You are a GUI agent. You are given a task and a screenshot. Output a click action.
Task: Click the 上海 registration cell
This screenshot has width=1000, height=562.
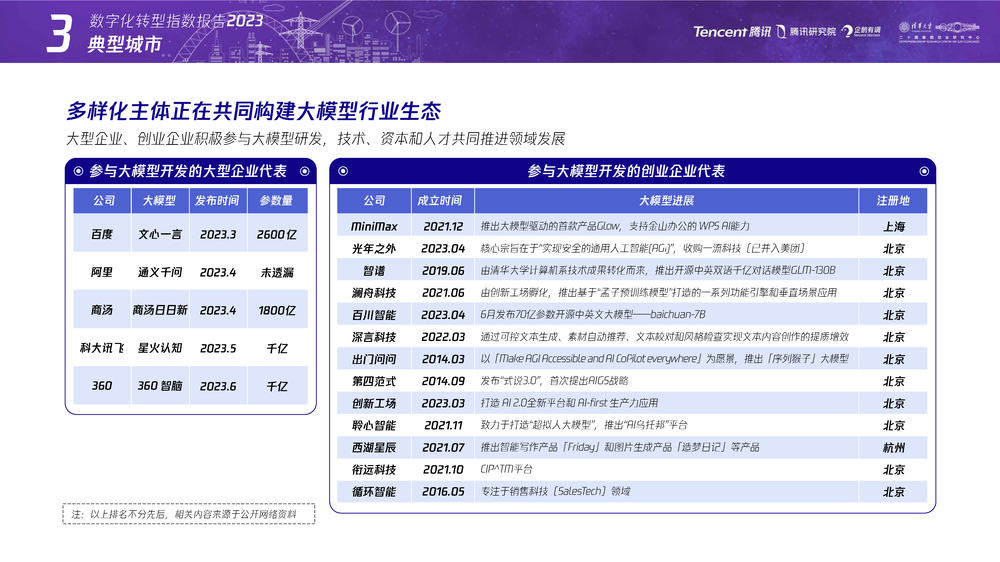click(x=893, y=226)
